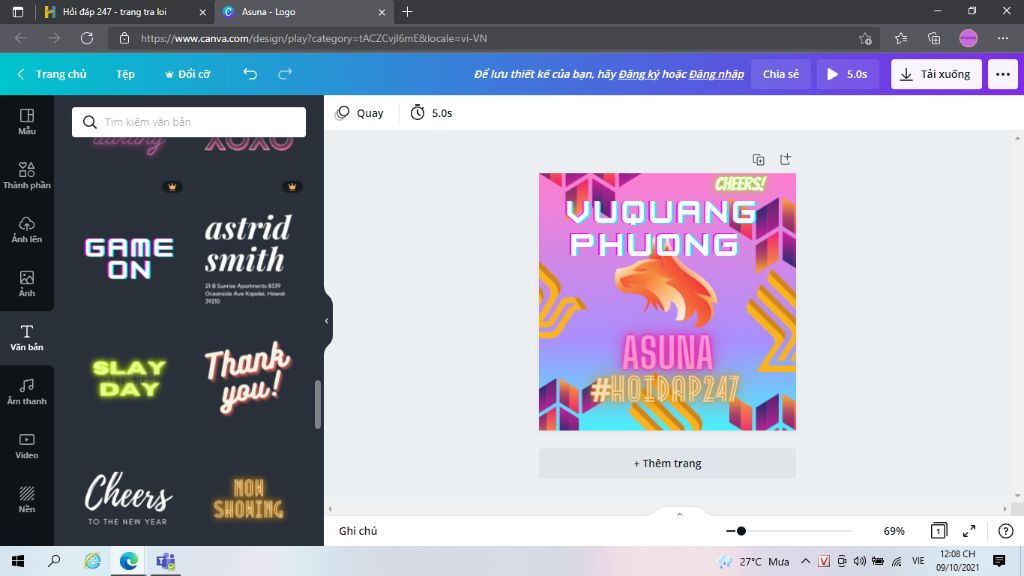Viewport: 1024px width, 576px height.
Task: Open a new browser tab
Action: 408,12
